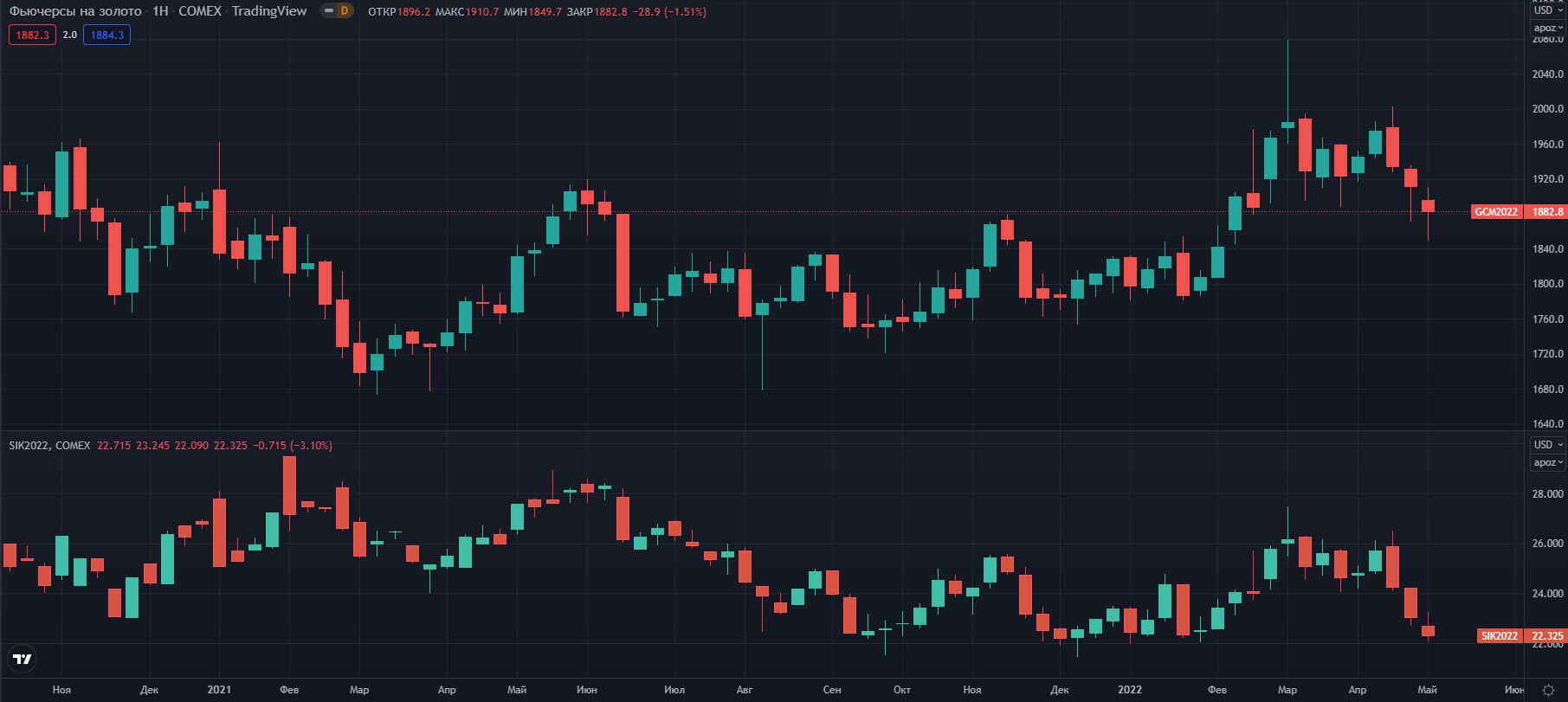This screenshot has width=1568, height=702.
Task: Click the blue buy price 1884.3 button
Action: tap(107, 35)
